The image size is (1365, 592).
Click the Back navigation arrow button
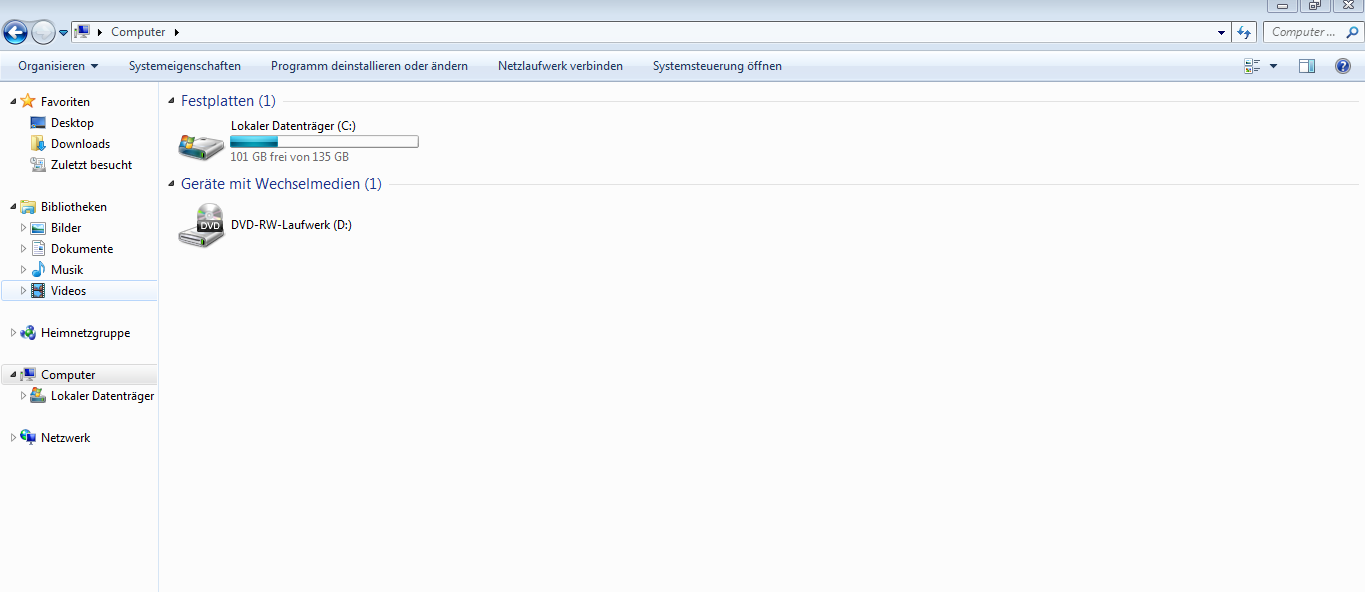point(15,33)
